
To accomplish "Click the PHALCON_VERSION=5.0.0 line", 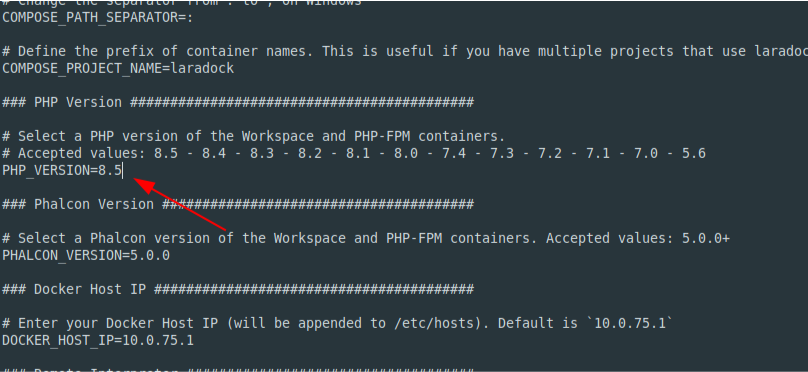I will (x=86, y=256).
